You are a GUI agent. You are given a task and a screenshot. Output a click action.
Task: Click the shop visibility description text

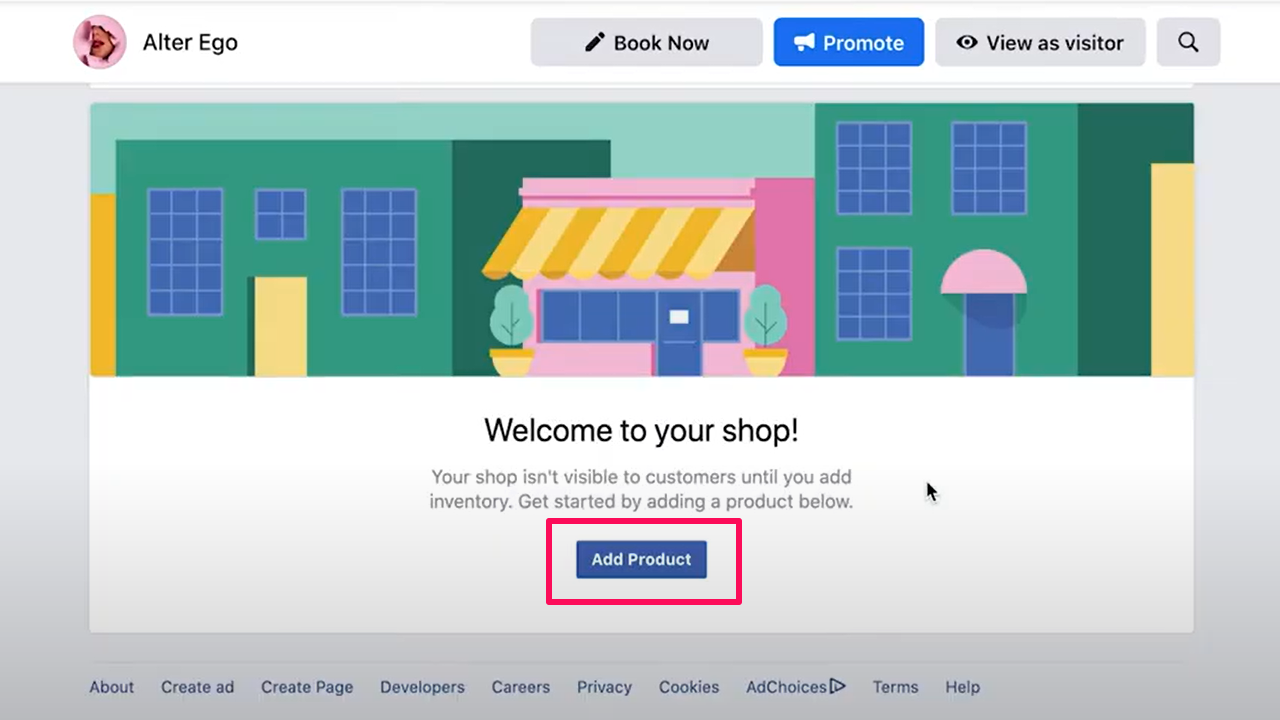(x=641, y=489)
